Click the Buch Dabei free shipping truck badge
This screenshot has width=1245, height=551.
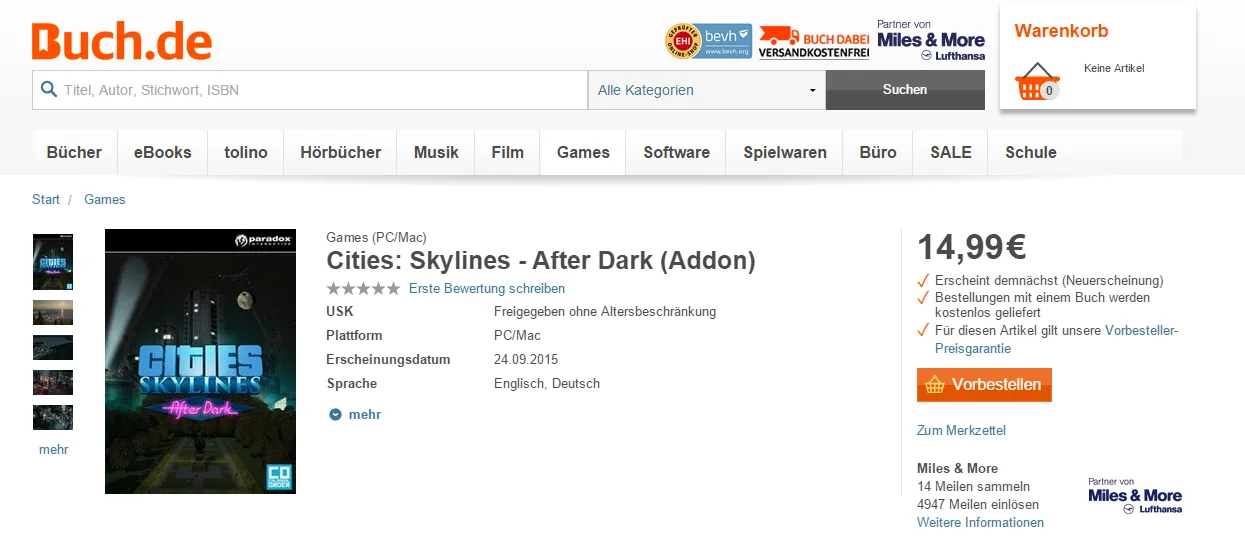click(x=813, y=42)
